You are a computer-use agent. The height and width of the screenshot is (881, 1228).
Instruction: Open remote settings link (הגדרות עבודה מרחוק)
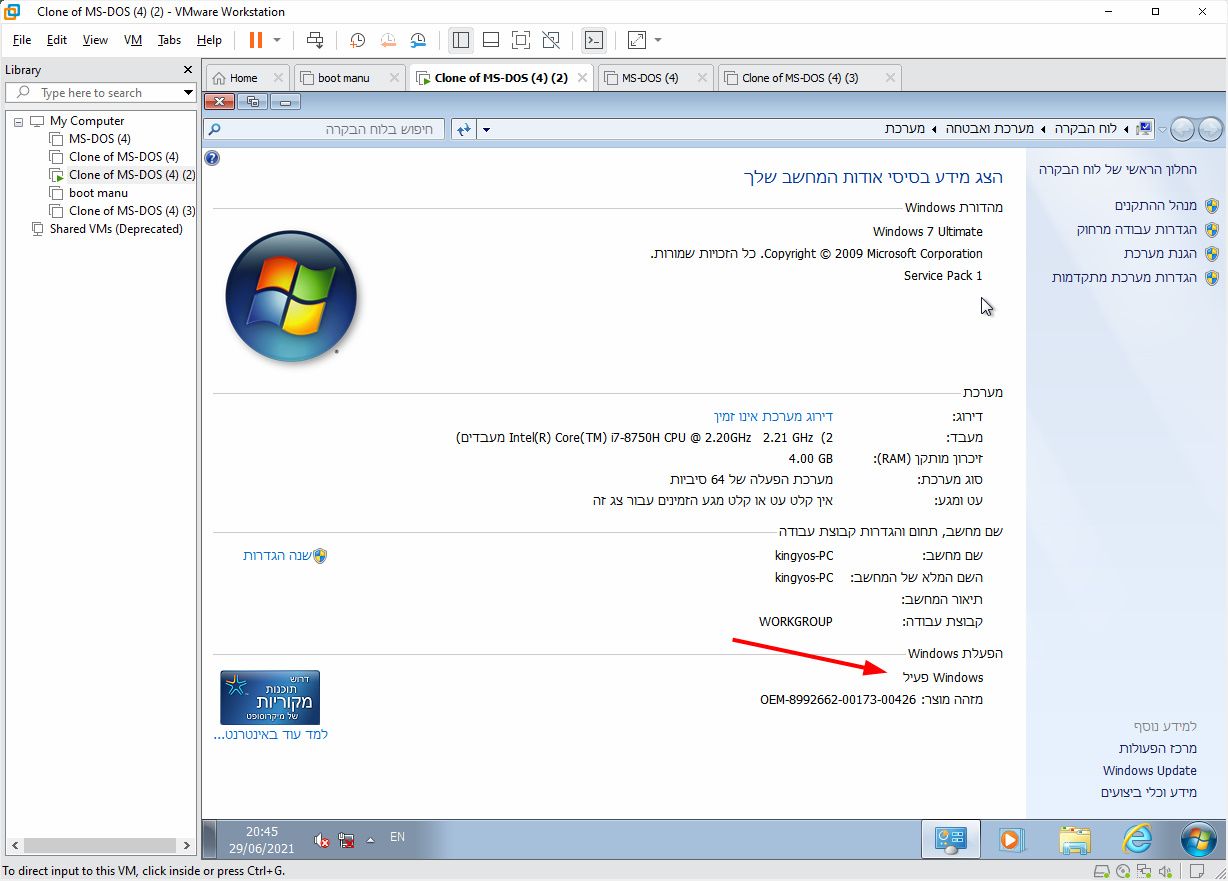click(x=1137, y=230)
